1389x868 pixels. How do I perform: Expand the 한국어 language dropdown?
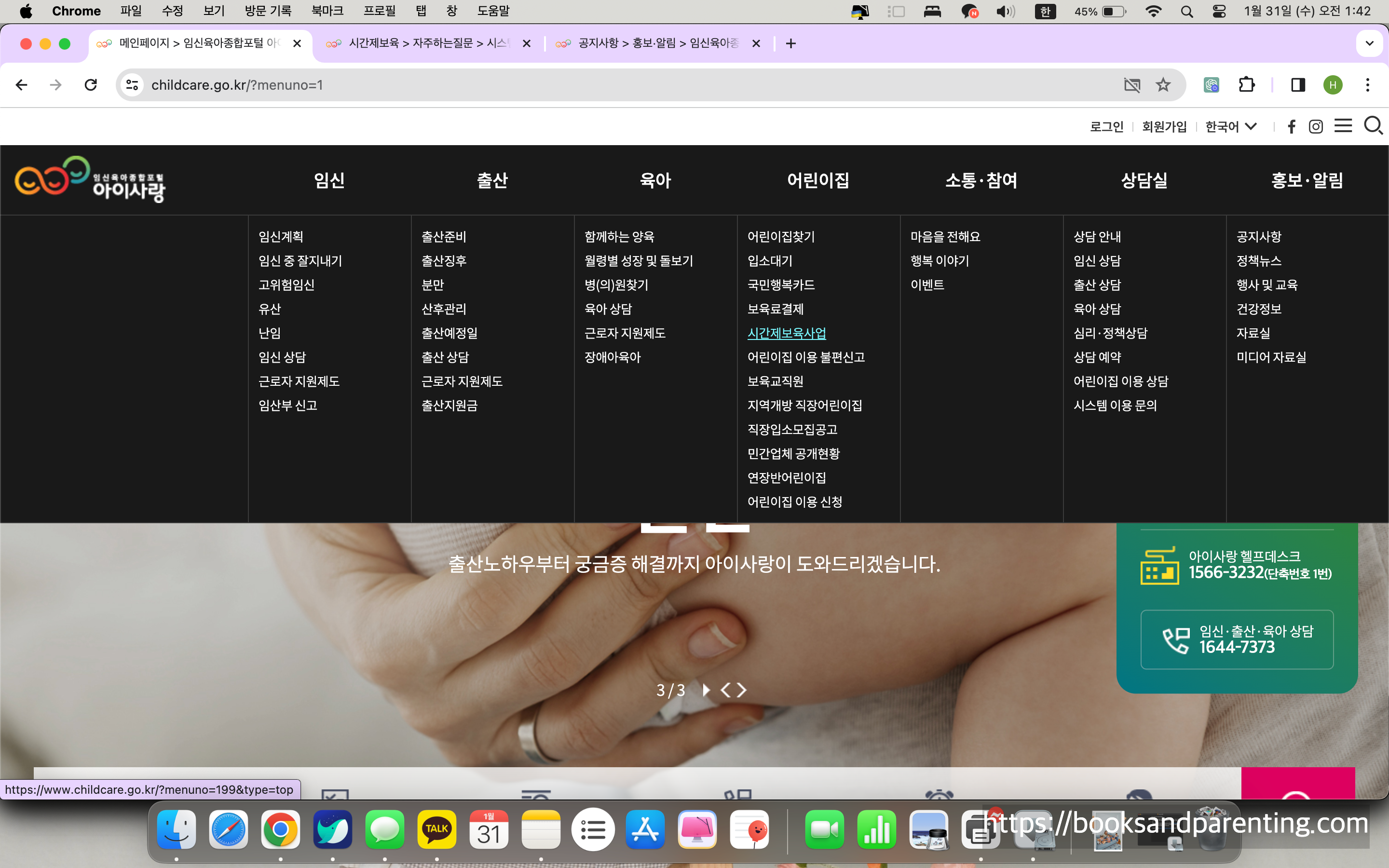(x=1231, y=126)
